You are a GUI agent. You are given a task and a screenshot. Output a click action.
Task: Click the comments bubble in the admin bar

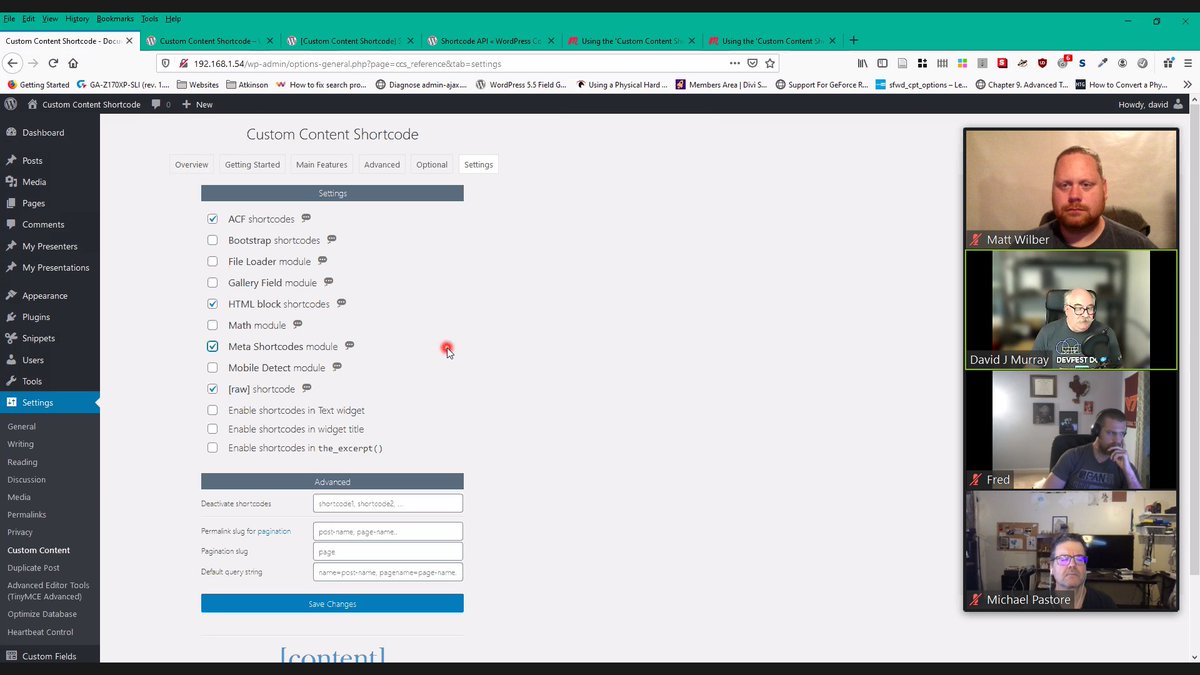point(160,104)
